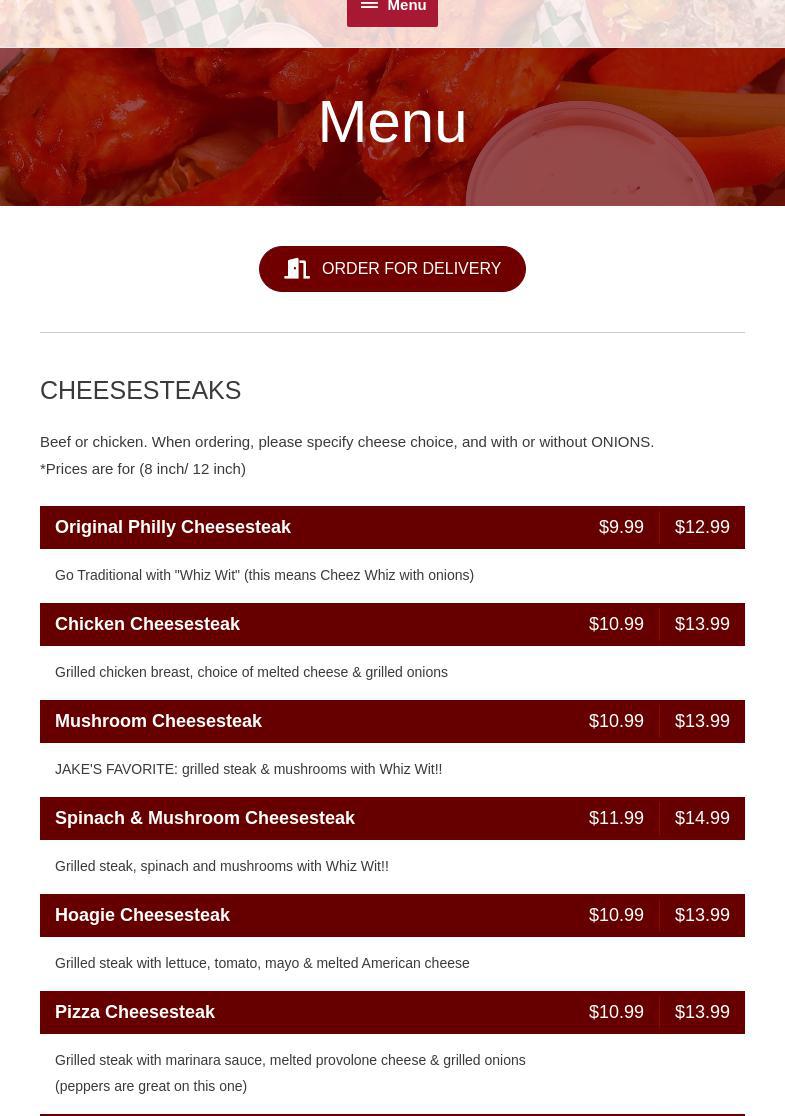The height and width of the screenshot is (1116, 785).
Task: Click the $12.99 Original Philly price
Action: [701, 527]
